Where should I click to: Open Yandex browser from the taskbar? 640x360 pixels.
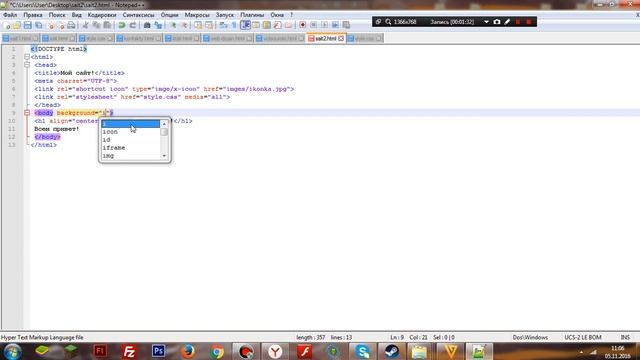coord(275,351)
